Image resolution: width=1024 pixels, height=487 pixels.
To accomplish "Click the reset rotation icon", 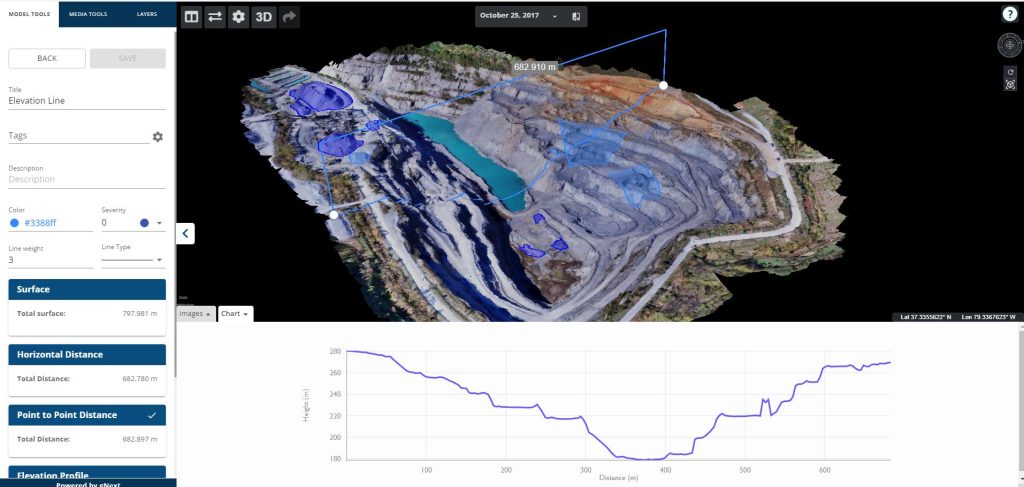I will tap(1010, 72).
